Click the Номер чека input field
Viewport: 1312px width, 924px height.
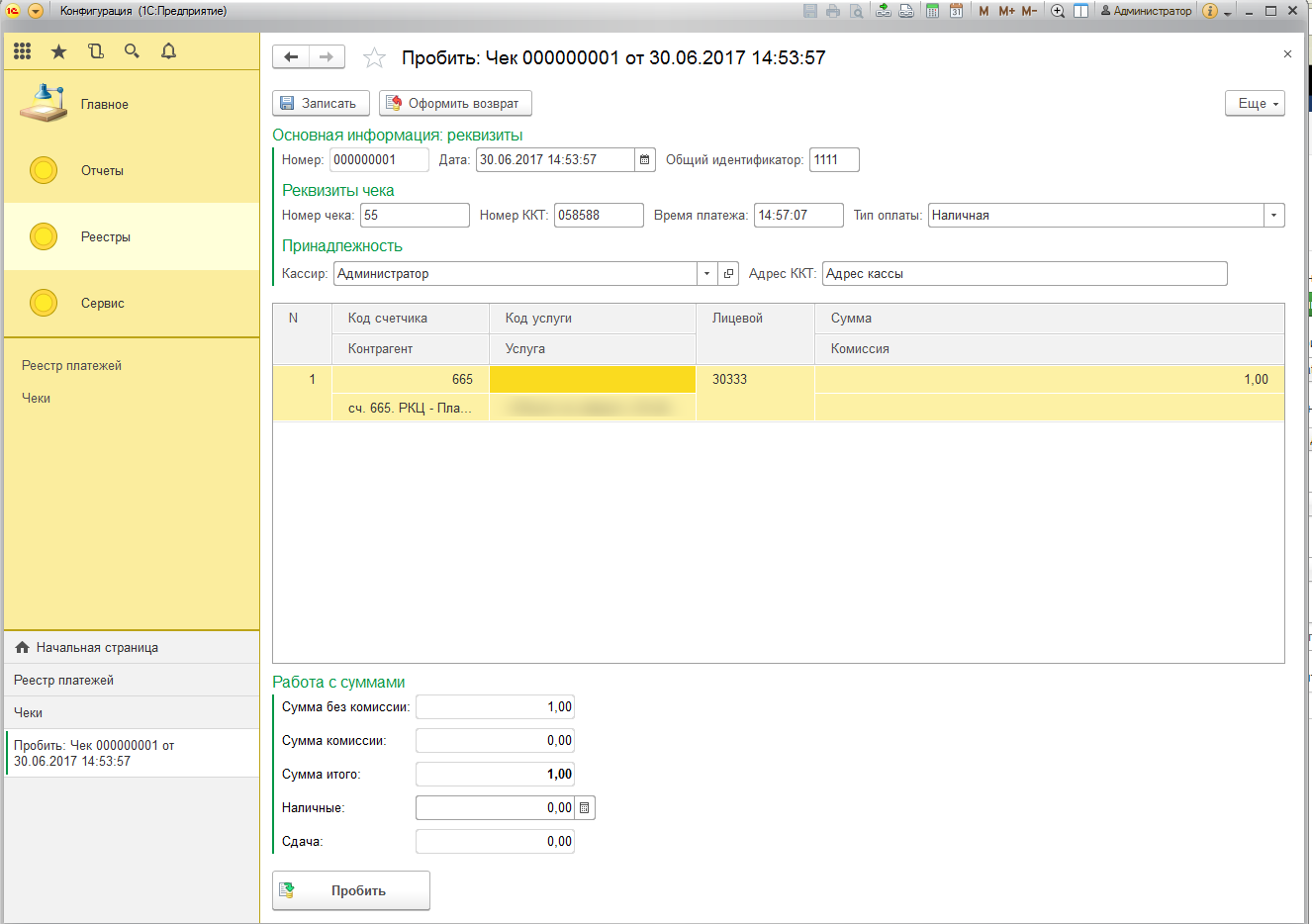pyautogui.click(x=414, y=216)
